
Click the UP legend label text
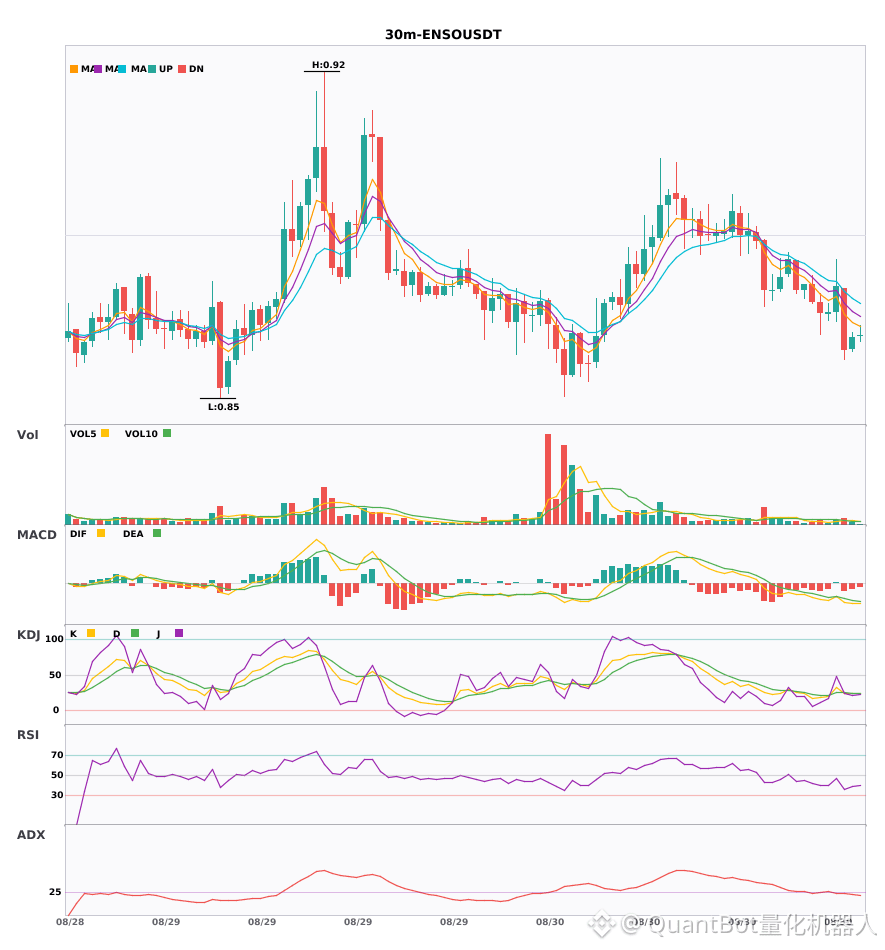tap(166, 69)
